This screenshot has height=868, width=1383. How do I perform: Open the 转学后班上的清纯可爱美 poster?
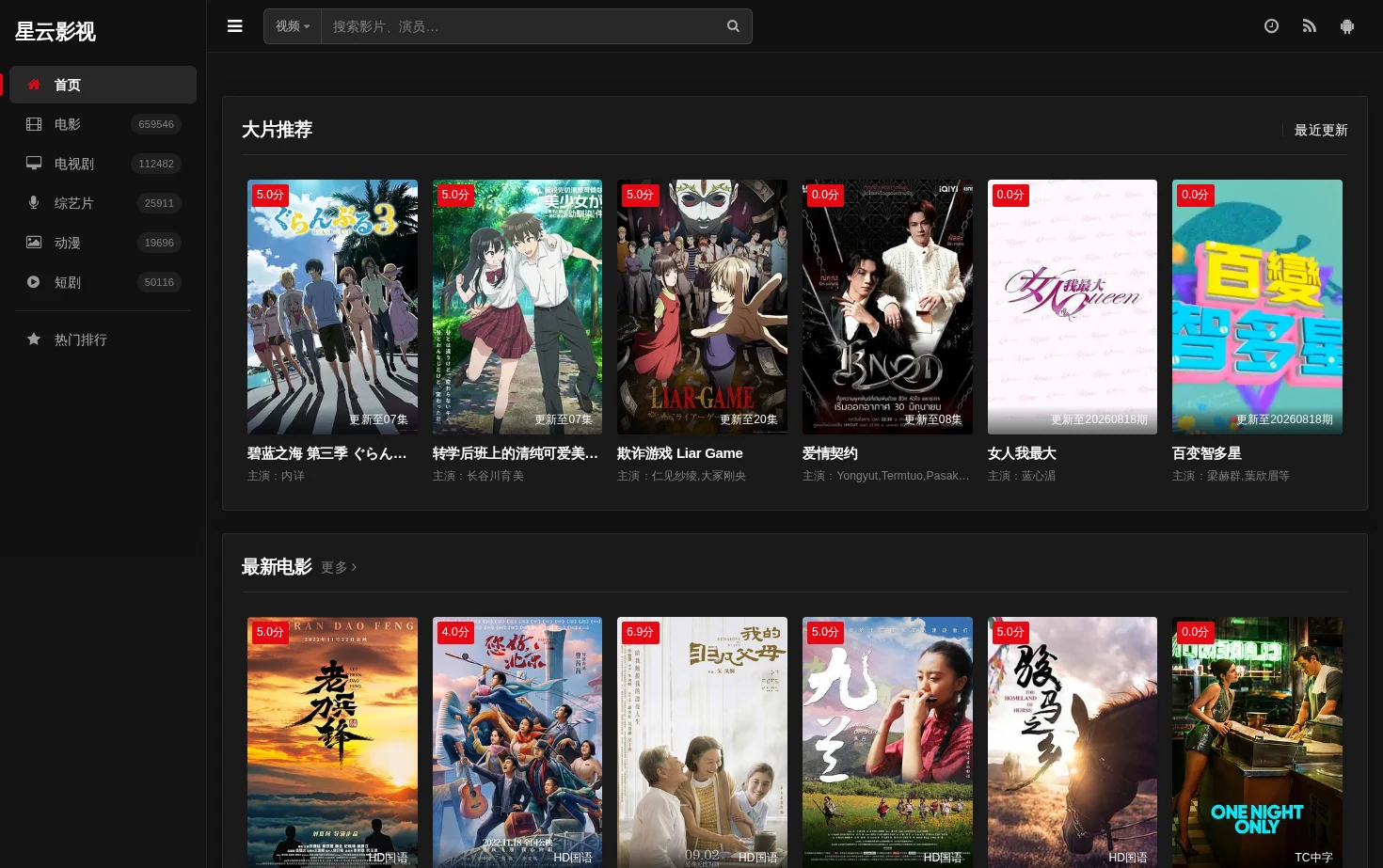517,307
